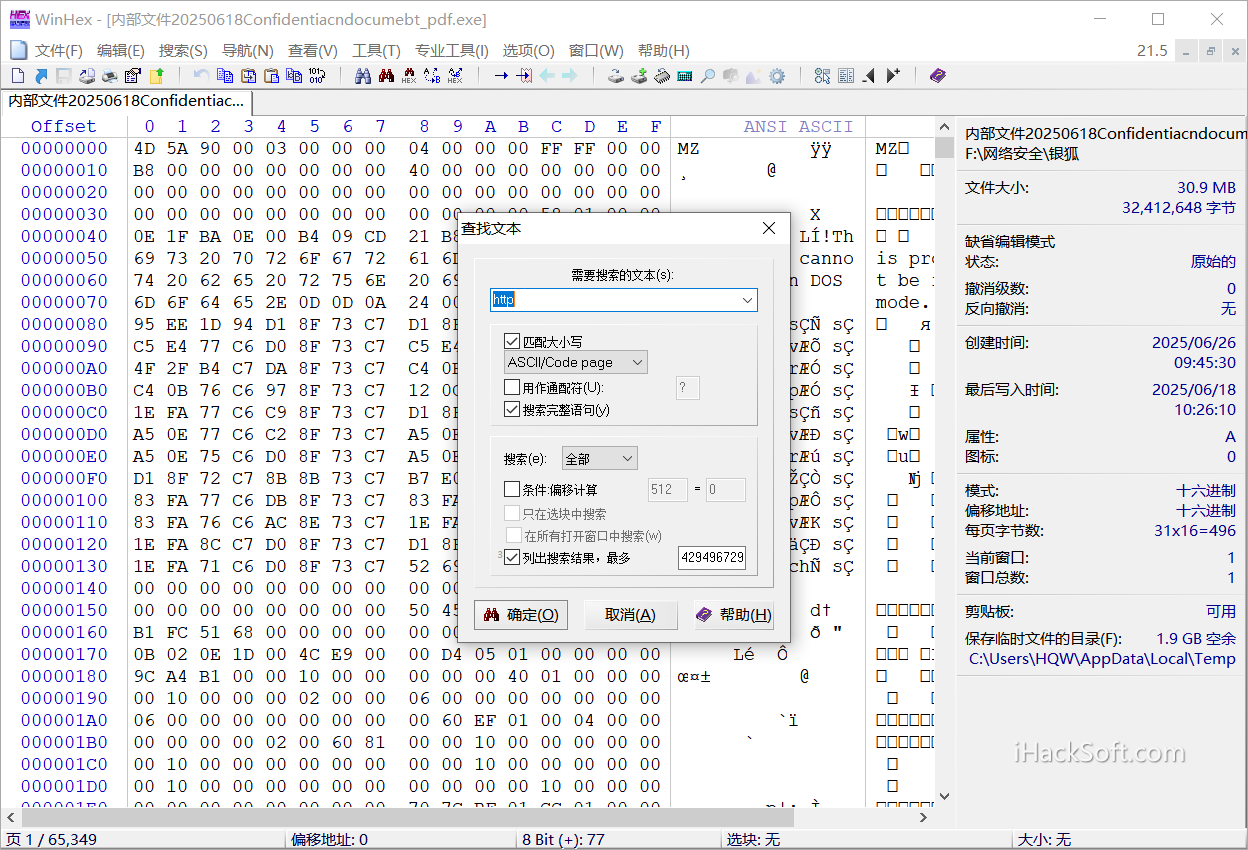Viewport: 1248px width, 850px height.
Task: Click the 帮助(H) button in dialog
Action: (734, 615)
